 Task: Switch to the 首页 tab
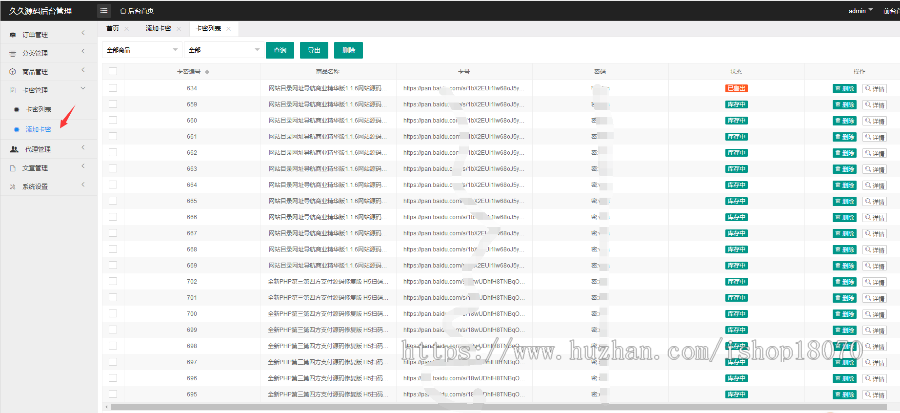(x=113, y=30)
